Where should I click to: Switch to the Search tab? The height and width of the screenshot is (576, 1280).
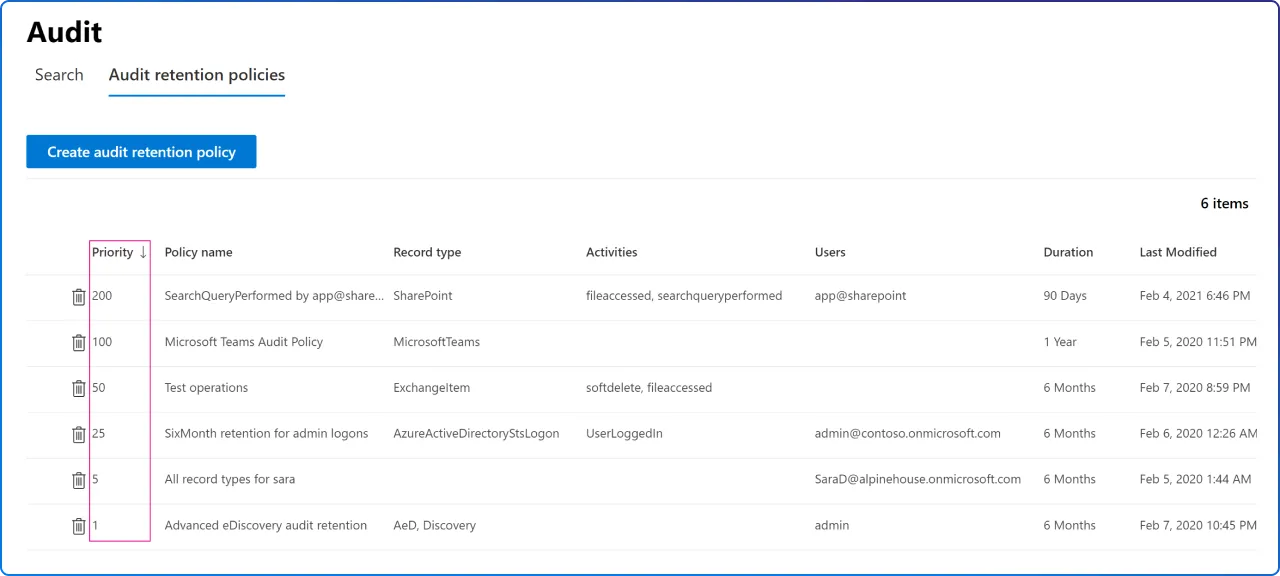59,74
